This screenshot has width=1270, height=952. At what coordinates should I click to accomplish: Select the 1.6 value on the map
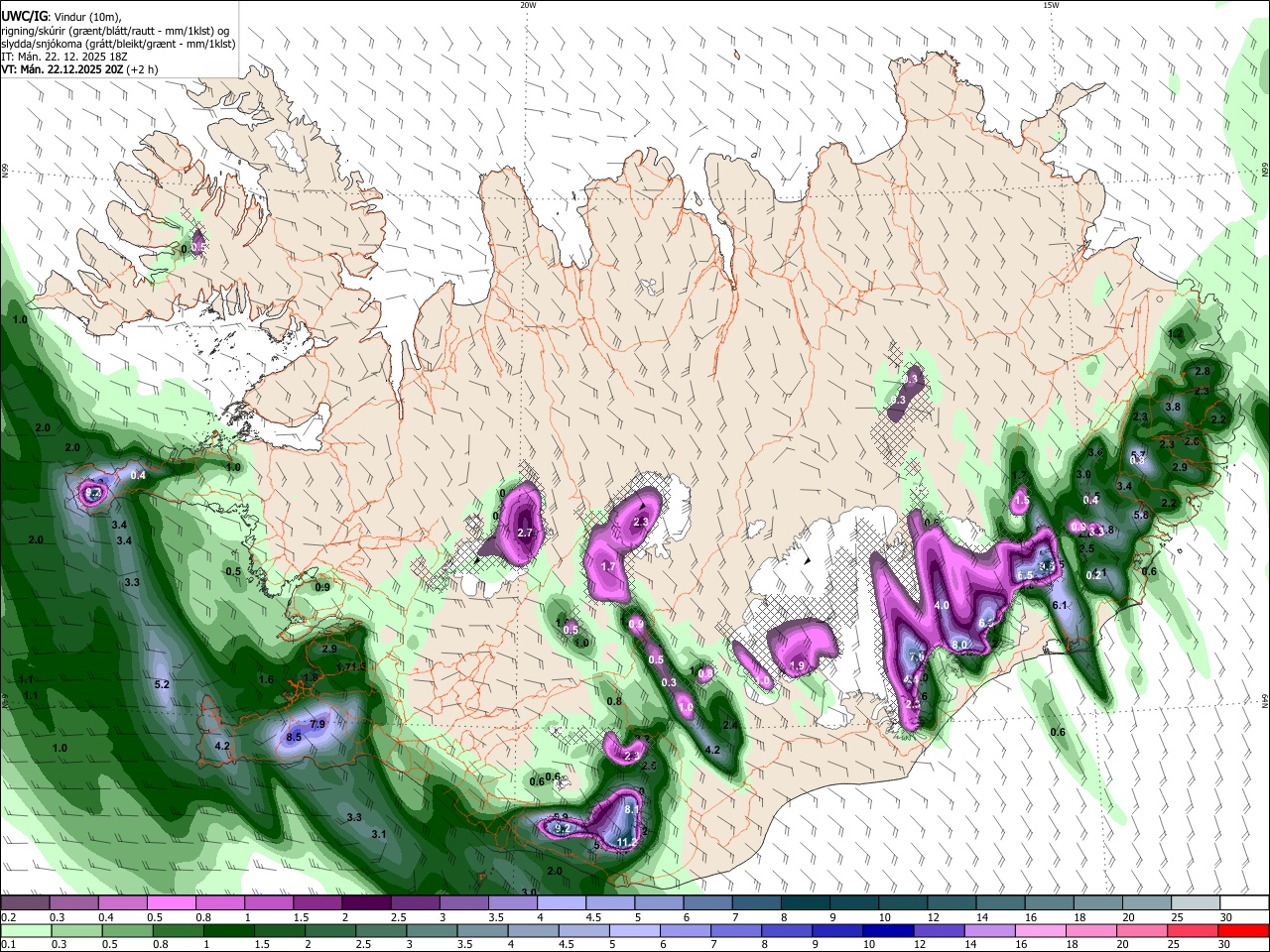(266, 680)
